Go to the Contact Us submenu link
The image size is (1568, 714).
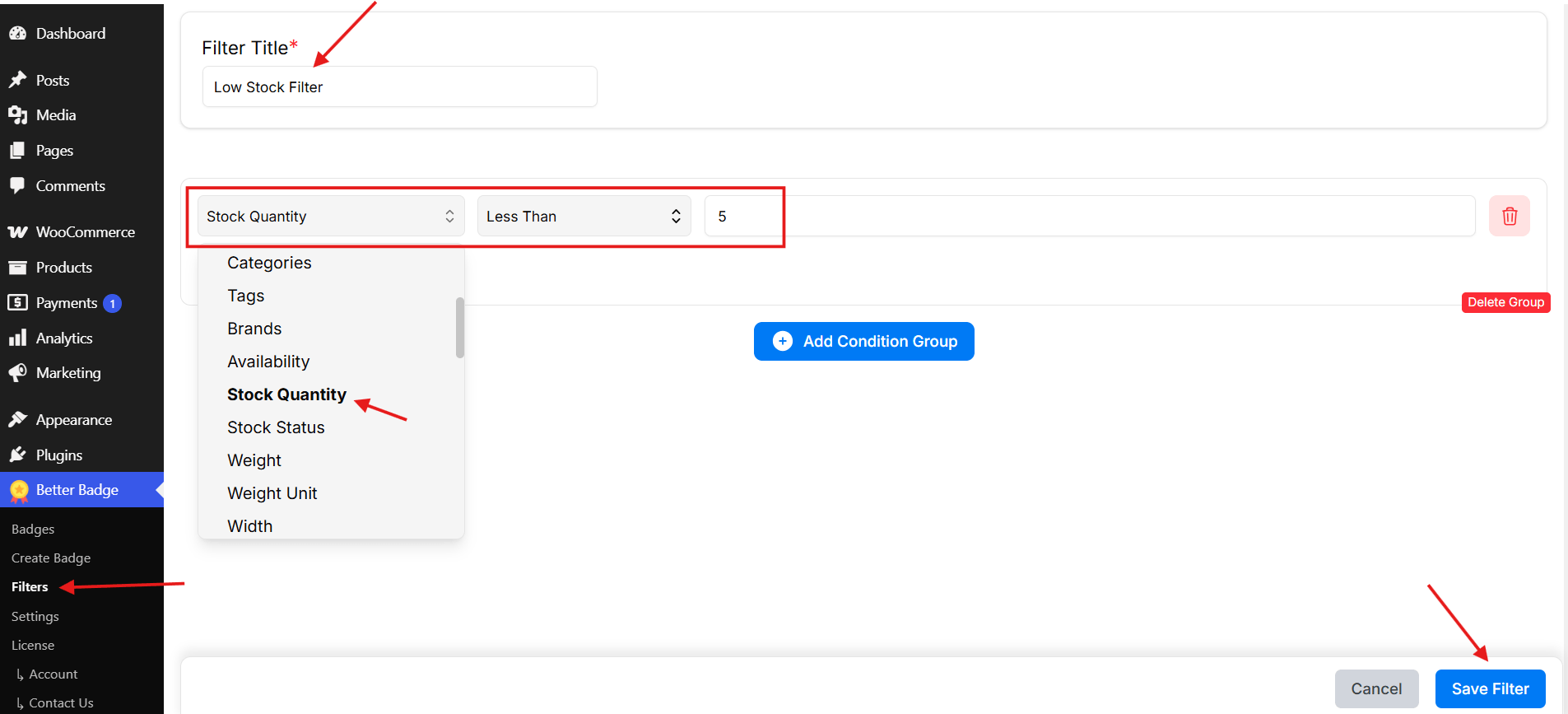pos(61,702)
